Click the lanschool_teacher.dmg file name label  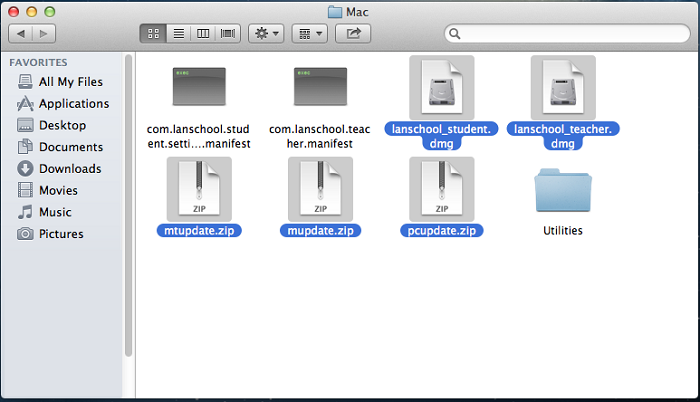(x=563, y=136)
